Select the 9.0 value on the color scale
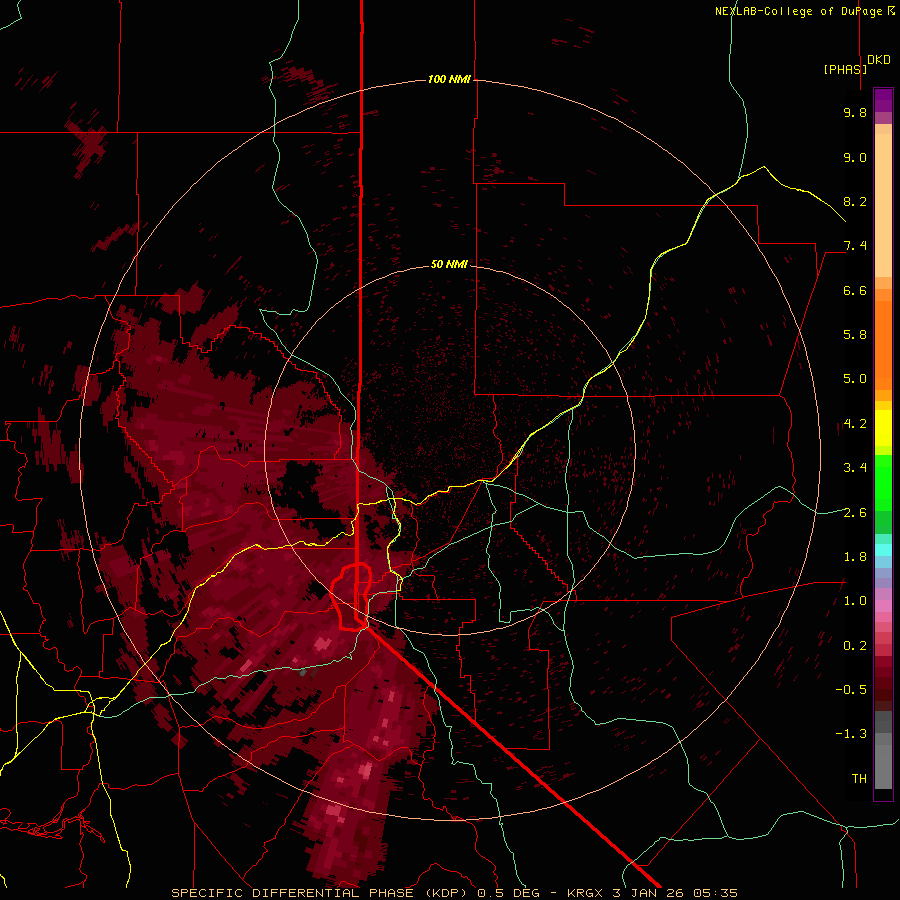 coord(855,157)
